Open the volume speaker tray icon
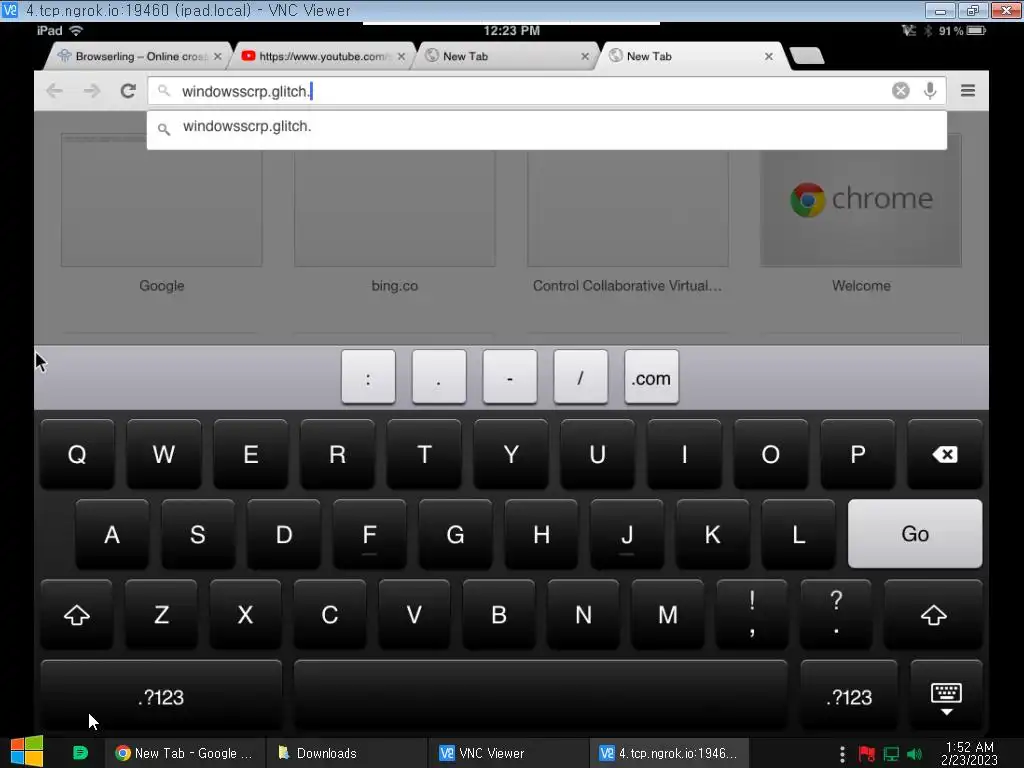The height and width of the screenshot is (768, 1024). [x=914, y=754]
